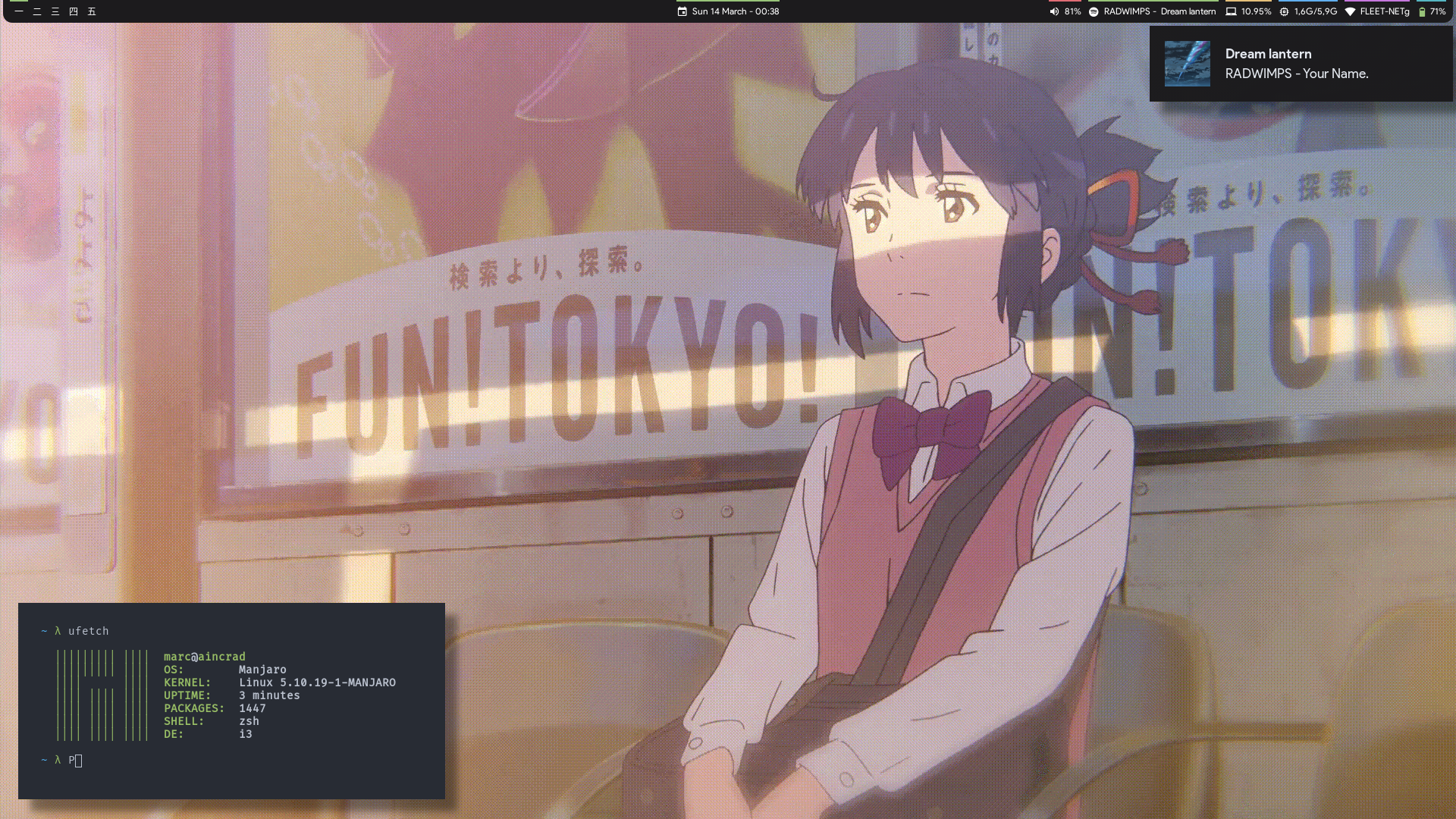Image resolution: width=1456 pixels, height=819 pixels.
Task: Click the 1,6G/5,9G memory usage text
Action: (1315, 11)
